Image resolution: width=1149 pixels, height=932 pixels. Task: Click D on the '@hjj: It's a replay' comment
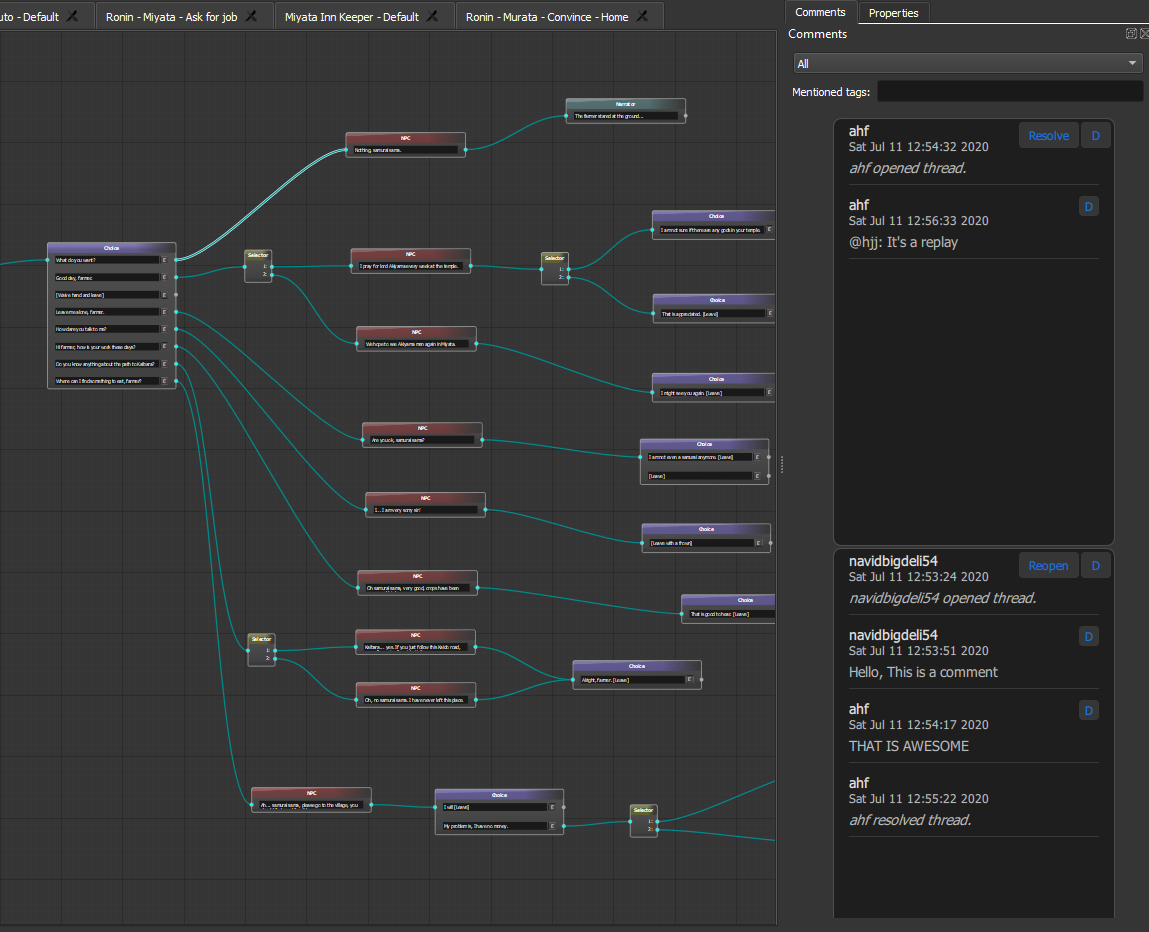tap(1089, 207)
